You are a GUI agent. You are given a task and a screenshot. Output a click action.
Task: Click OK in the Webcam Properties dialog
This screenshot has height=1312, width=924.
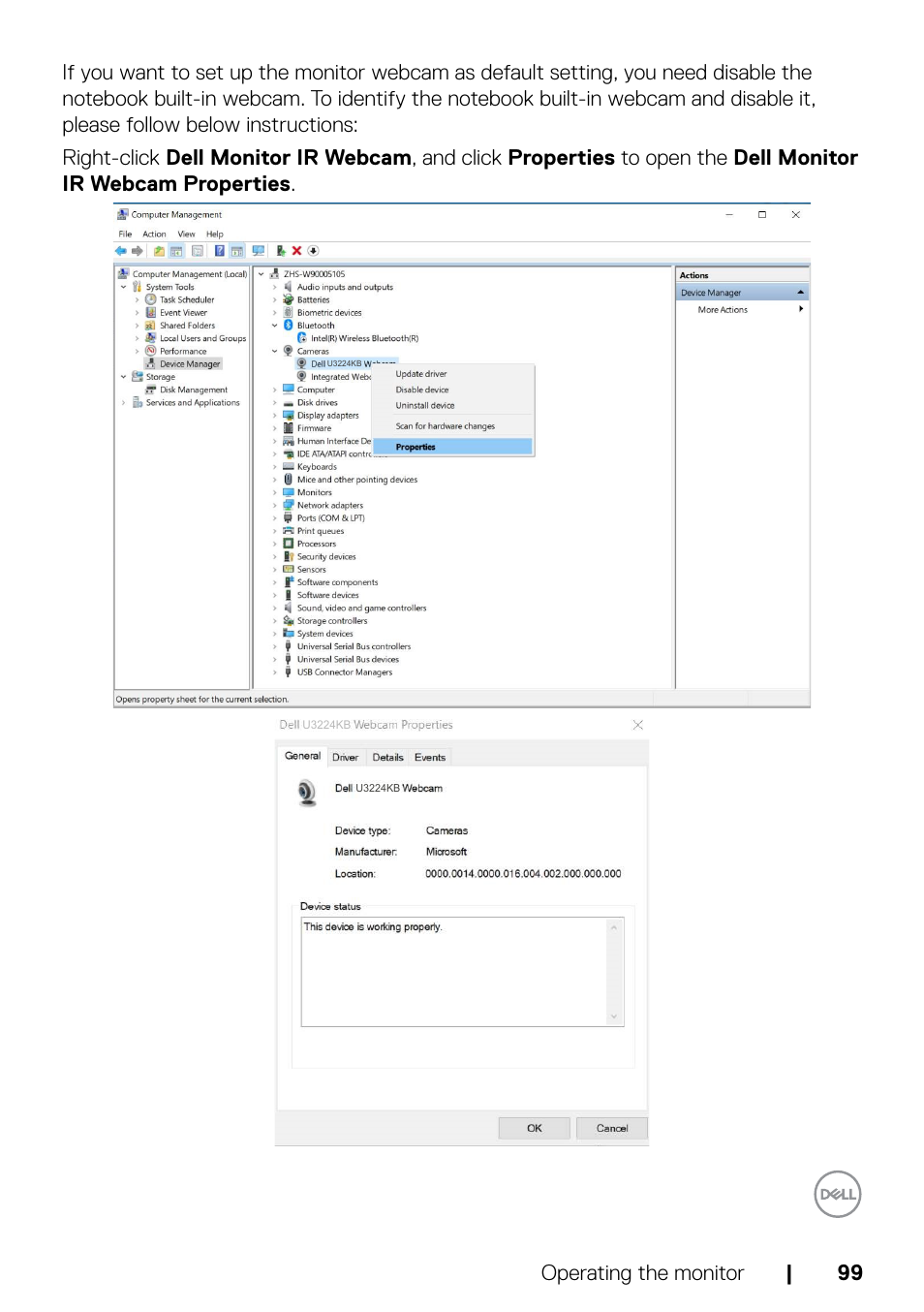(534, 1128)
